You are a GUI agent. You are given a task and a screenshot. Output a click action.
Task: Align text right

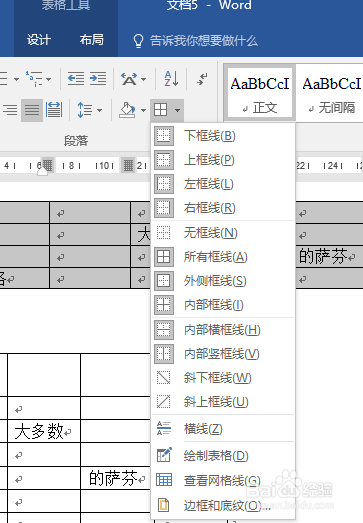tap(10, 110)
